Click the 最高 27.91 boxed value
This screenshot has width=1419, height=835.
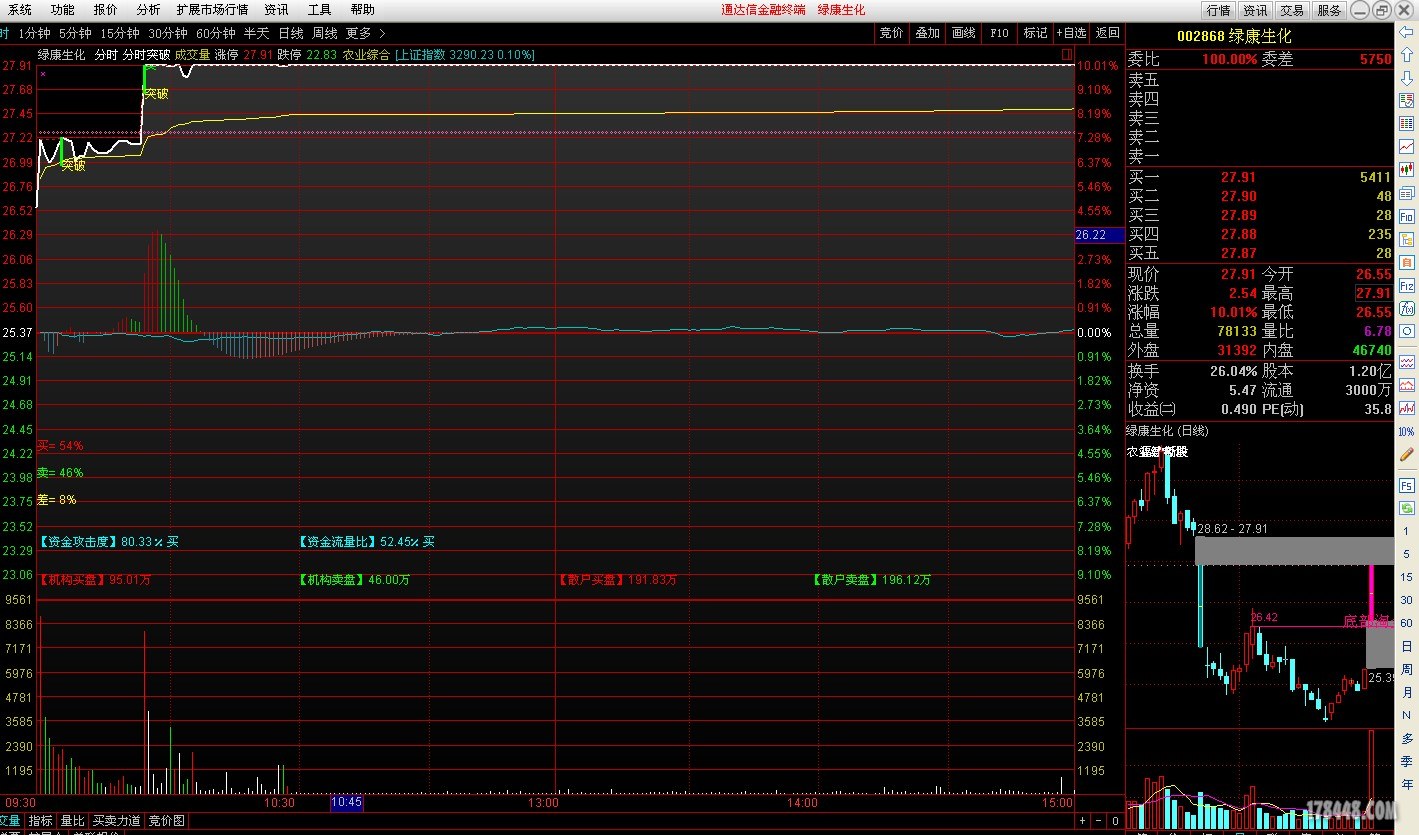click(x=1373, y=293)
